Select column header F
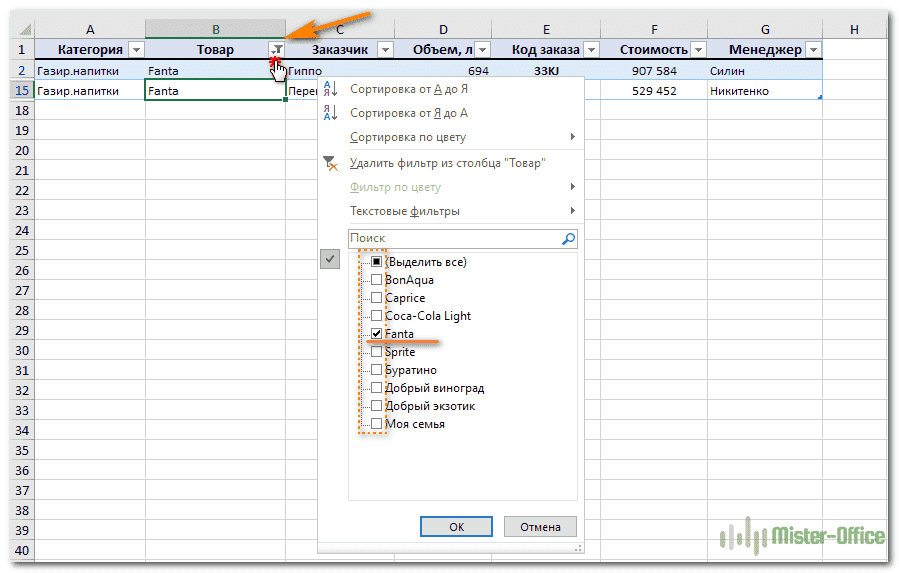This screenshot has width=899, height=573. (653, 30)
